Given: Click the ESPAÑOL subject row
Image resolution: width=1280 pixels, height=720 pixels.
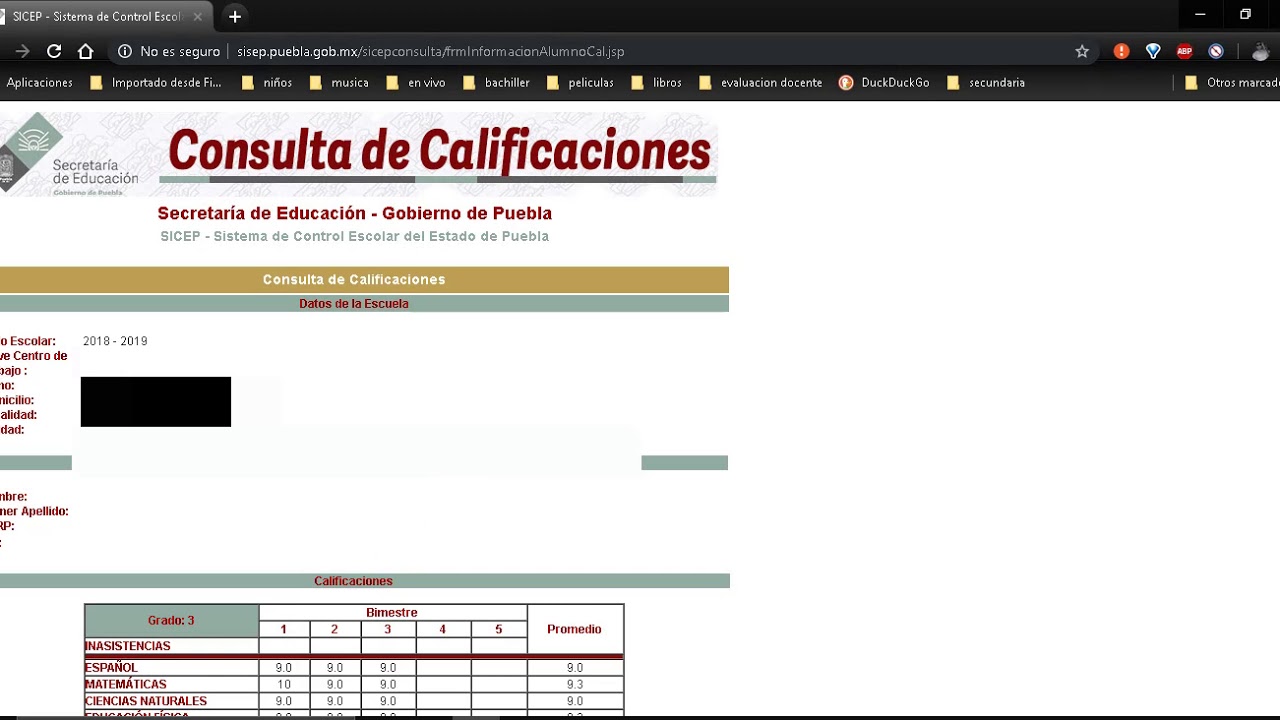Looking at the screenshot, I should [x=354, y=668].
